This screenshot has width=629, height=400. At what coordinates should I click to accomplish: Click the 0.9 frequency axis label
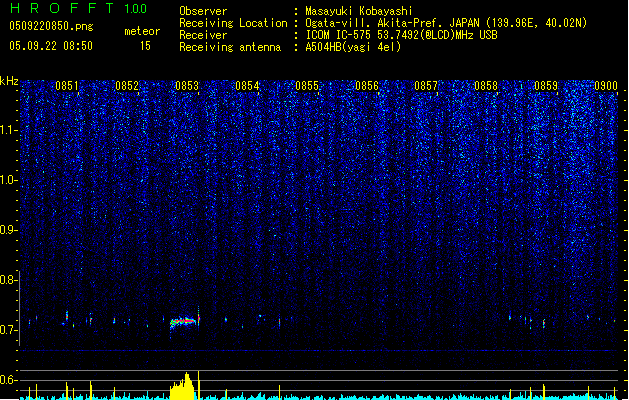[x=8, y=230]
